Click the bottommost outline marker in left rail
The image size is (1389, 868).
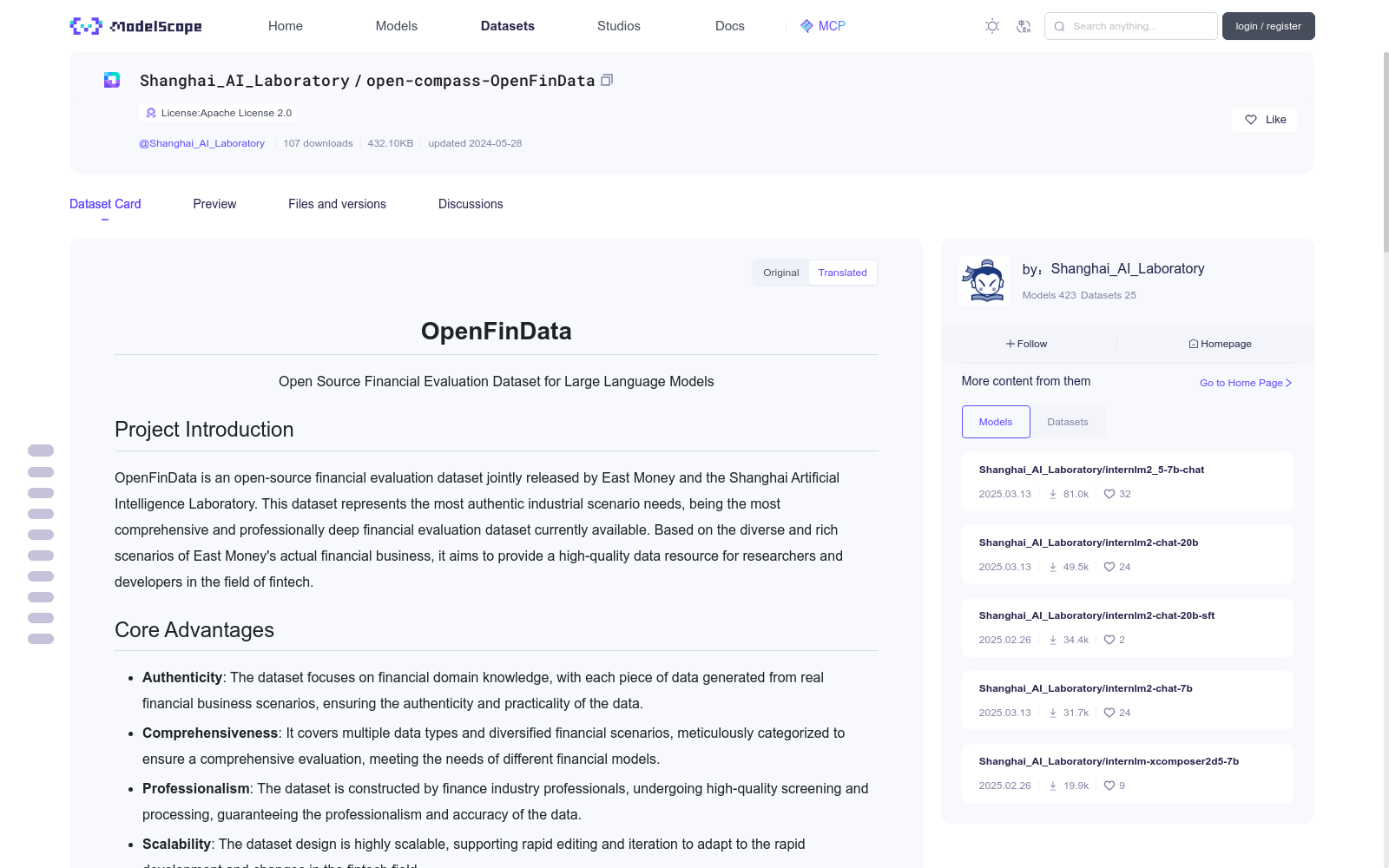(x=41, y=639)
